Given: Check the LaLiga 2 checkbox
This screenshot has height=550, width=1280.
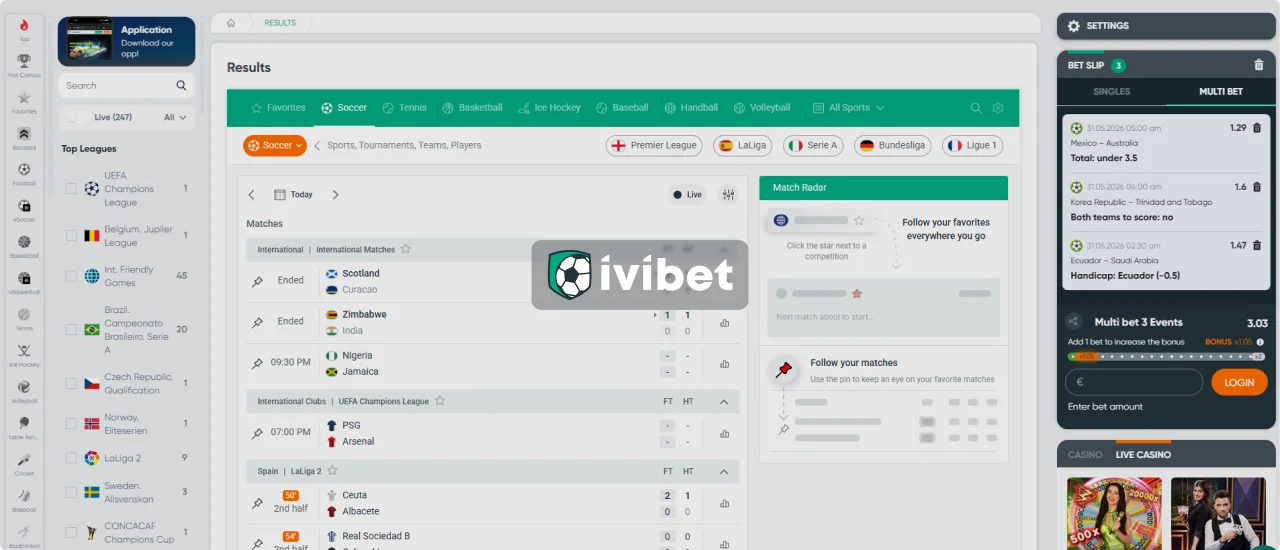Looking at the screenshot, I should click(71, 458).
